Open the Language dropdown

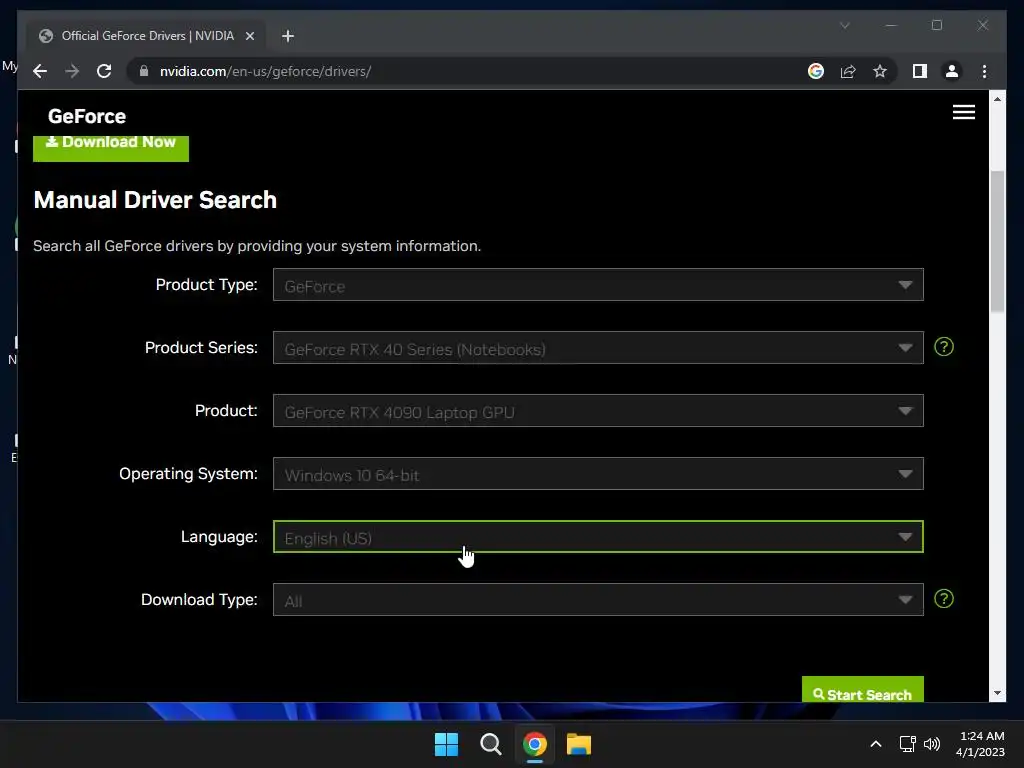(598, 537)
